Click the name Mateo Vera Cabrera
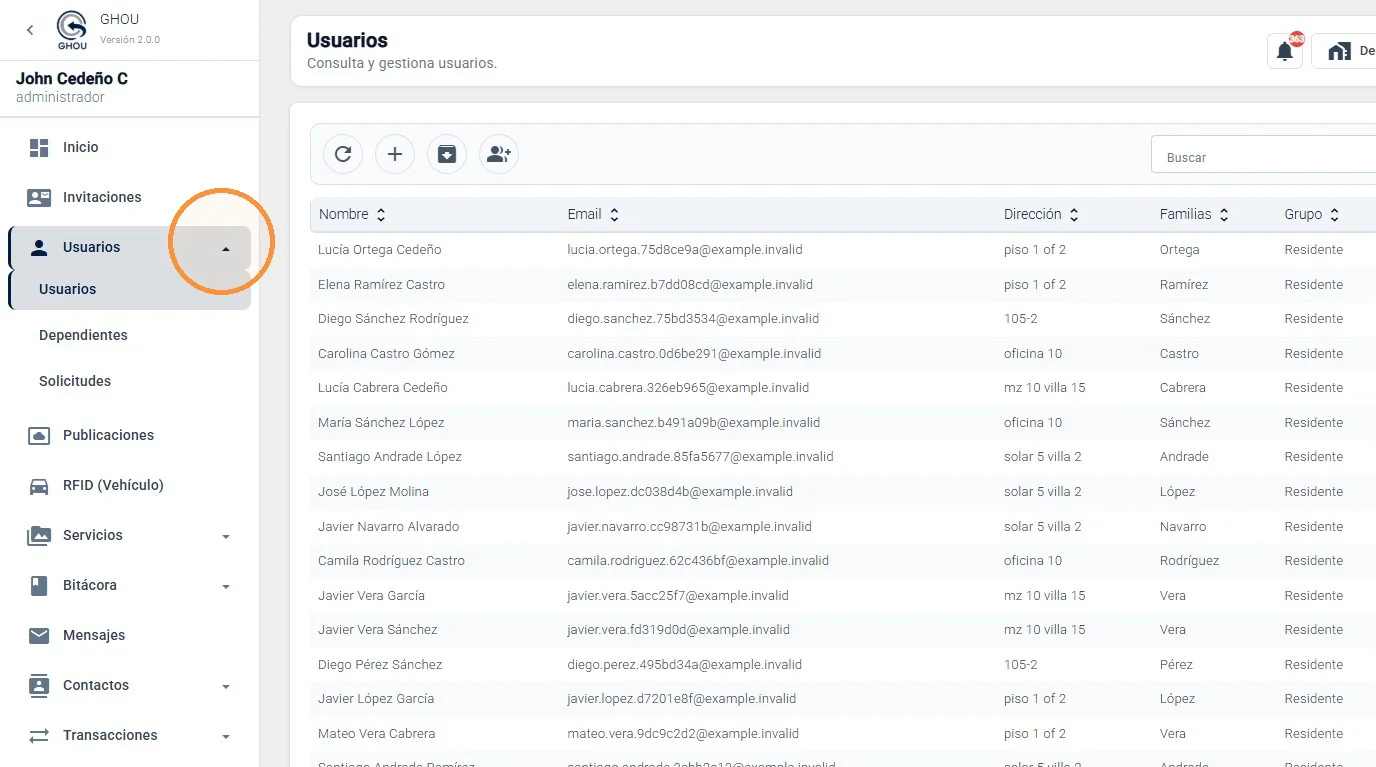This screenshot has width=1376, height=767. 376,733
